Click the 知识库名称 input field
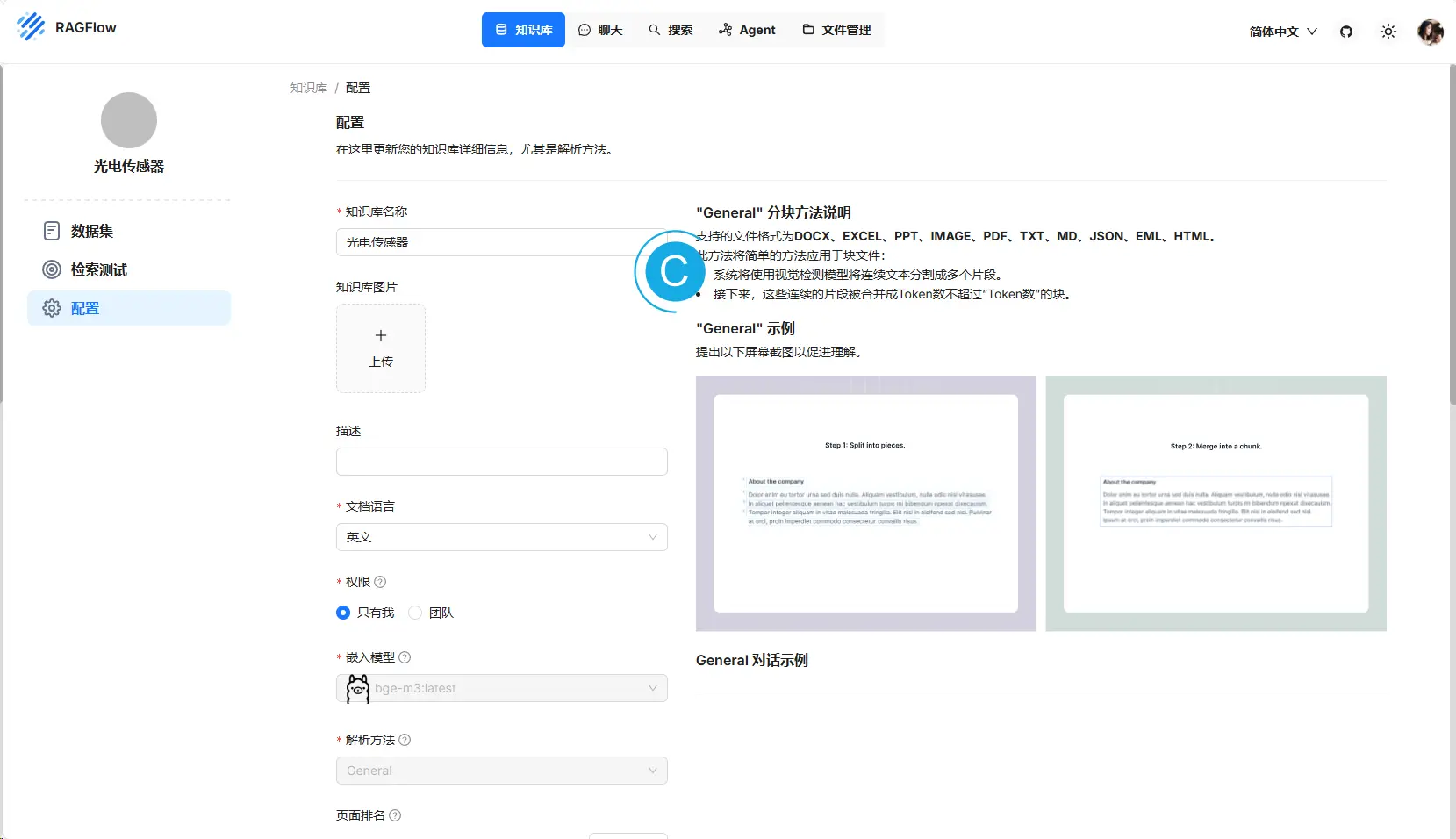Image resolution: width=1456 pixels, height=839 pixels. pyautogui.click(x=502, y=242)
